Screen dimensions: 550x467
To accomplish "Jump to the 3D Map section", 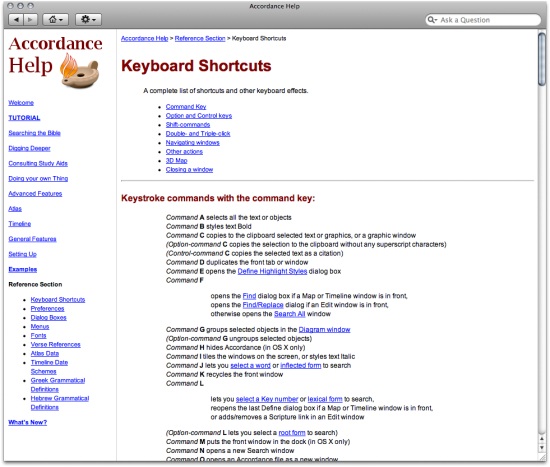I will pyautogui.click(x=176, y=160).
